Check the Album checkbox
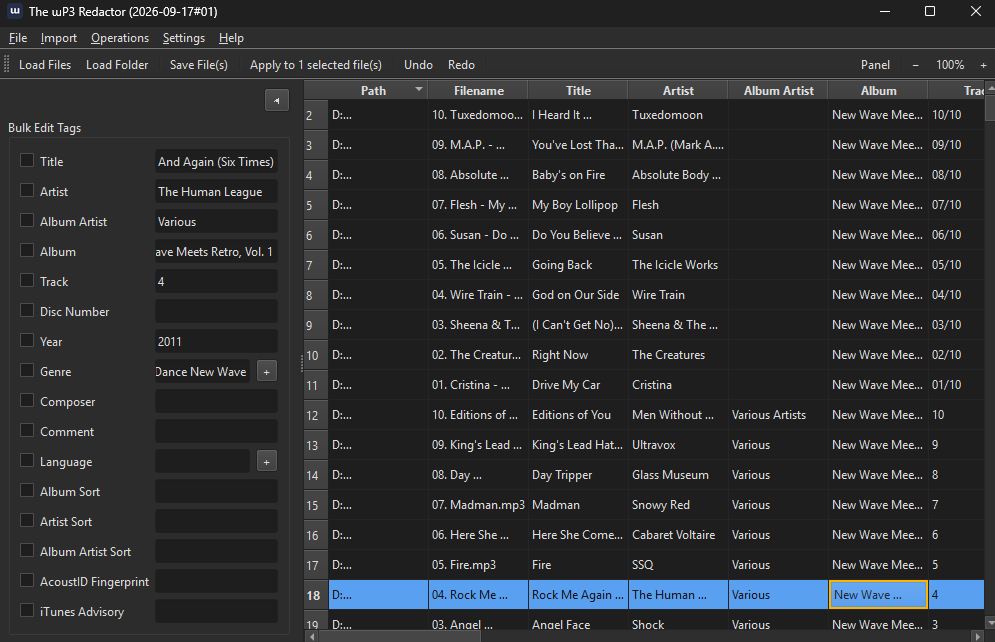Screen dimensions: 995x642 (x=27, y=251)
